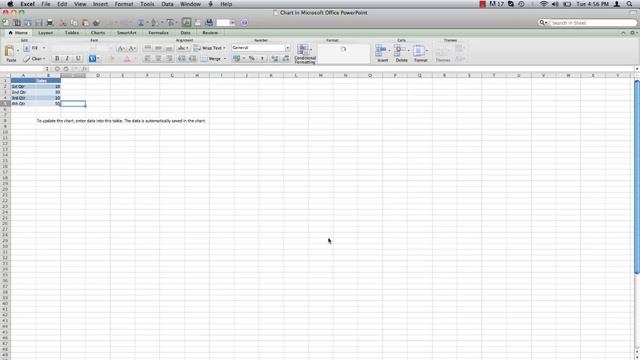Center text horizontally icon
Image resolution: width=640 pixels, height=360 pixels.
[x=158, y=59]
